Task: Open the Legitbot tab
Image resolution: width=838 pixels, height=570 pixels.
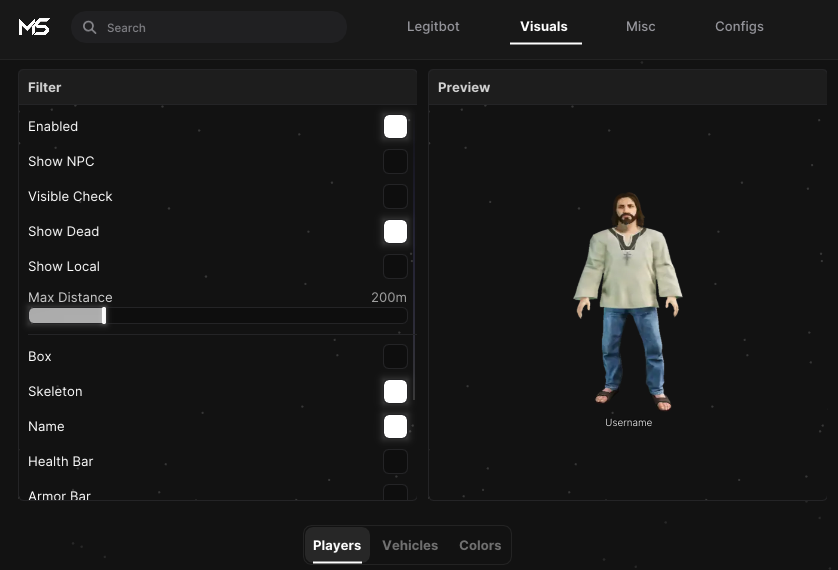Action: [433, 27]
